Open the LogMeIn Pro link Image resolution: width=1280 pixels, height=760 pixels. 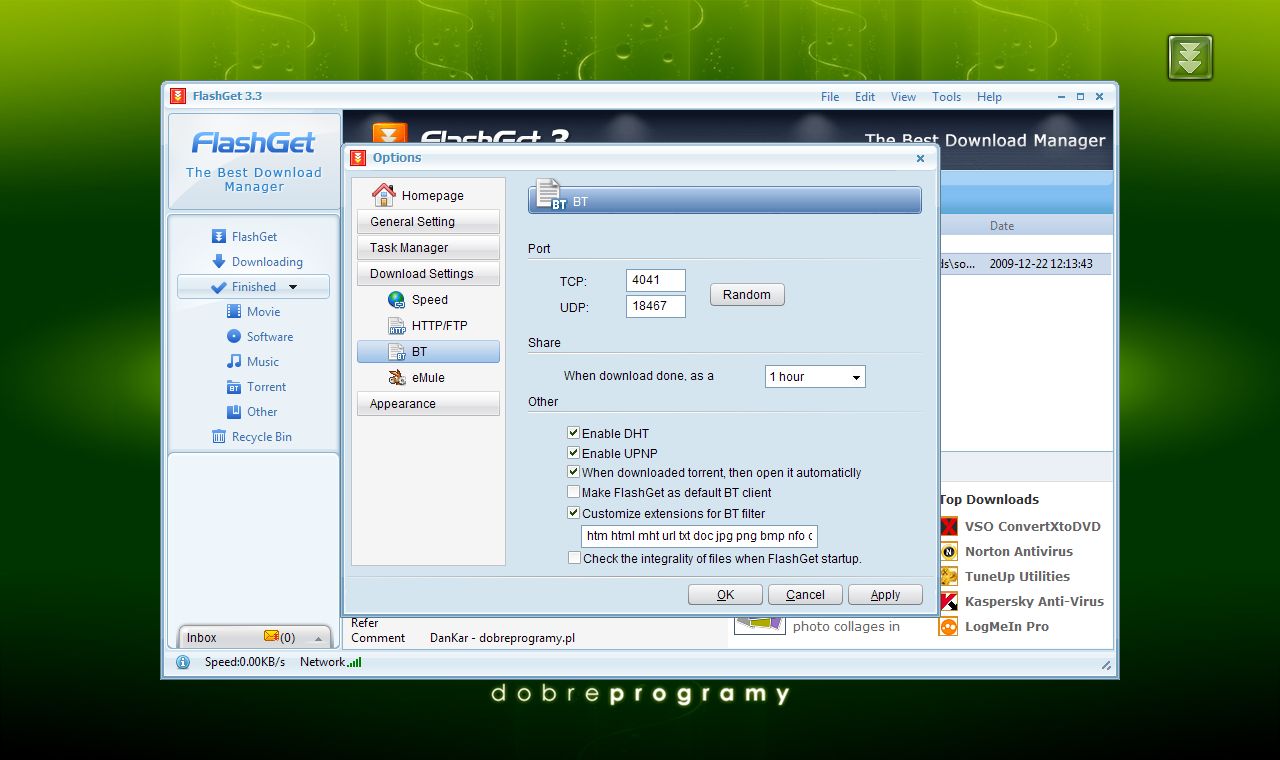point(1006,627)
